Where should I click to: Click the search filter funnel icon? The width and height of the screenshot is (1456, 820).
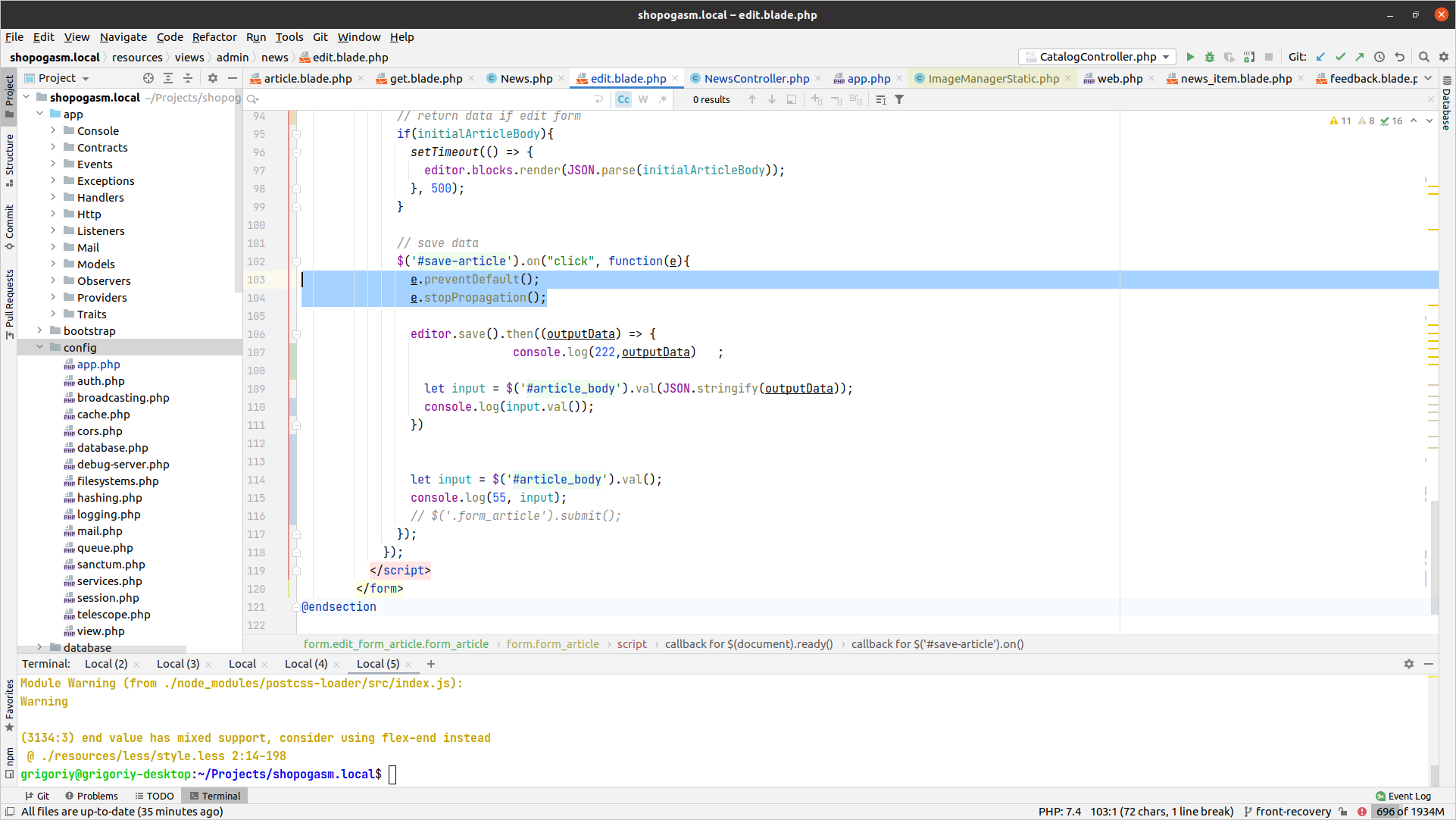[x=899, y=99]
